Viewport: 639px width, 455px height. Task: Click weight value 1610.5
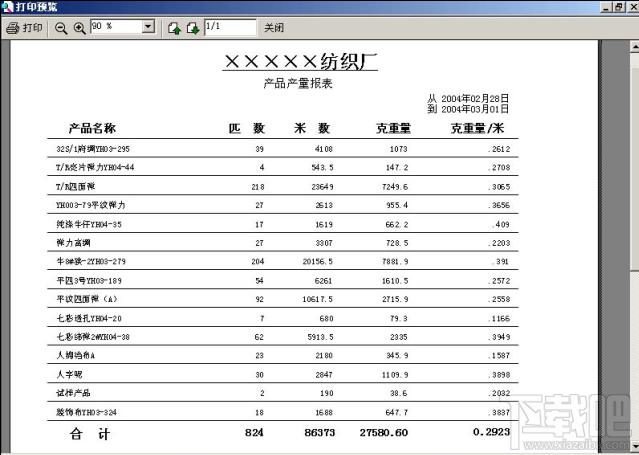tap(395, 281)
